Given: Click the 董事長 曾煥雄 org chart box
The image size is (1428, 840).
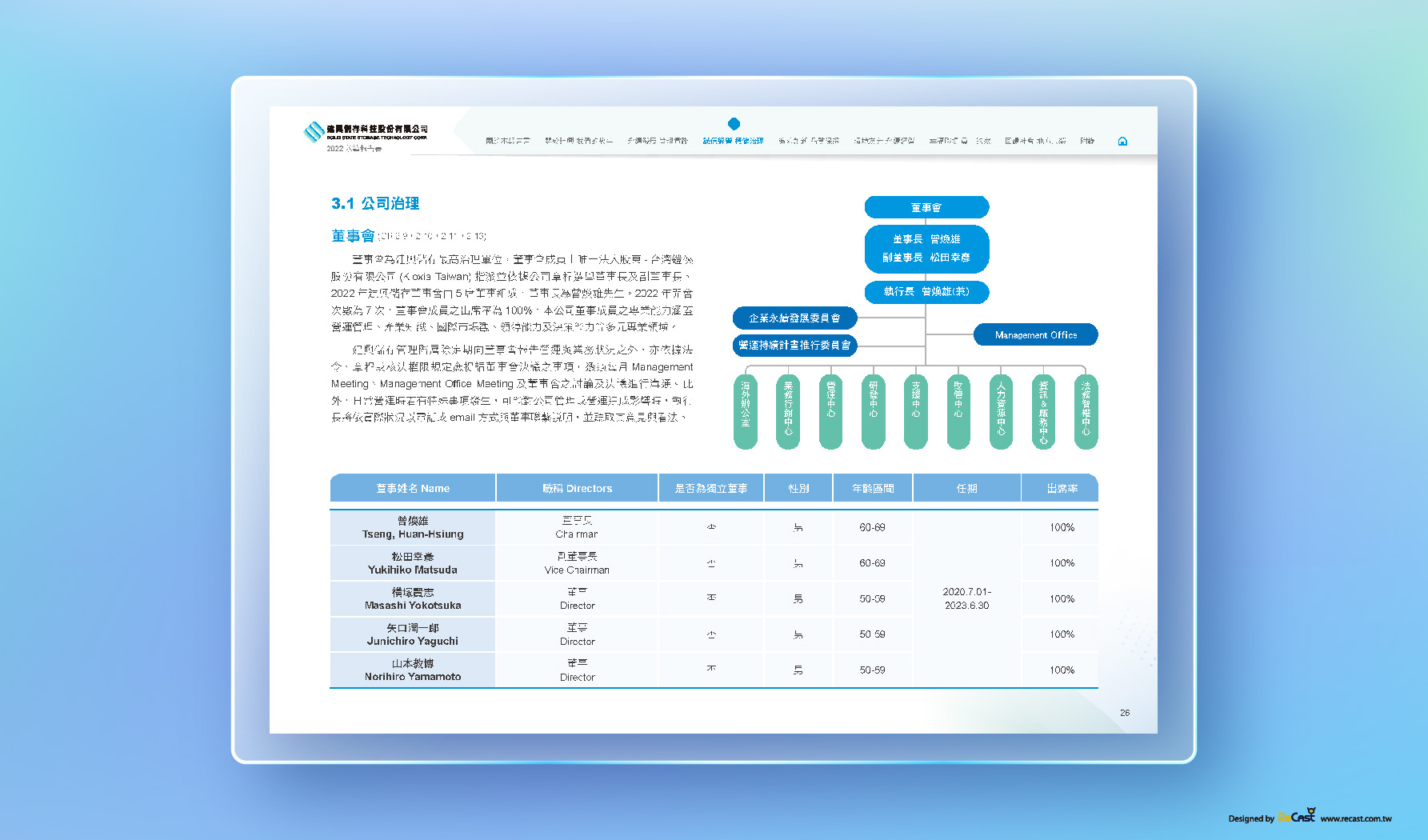Looking at the screenshot, I should 926,249.
